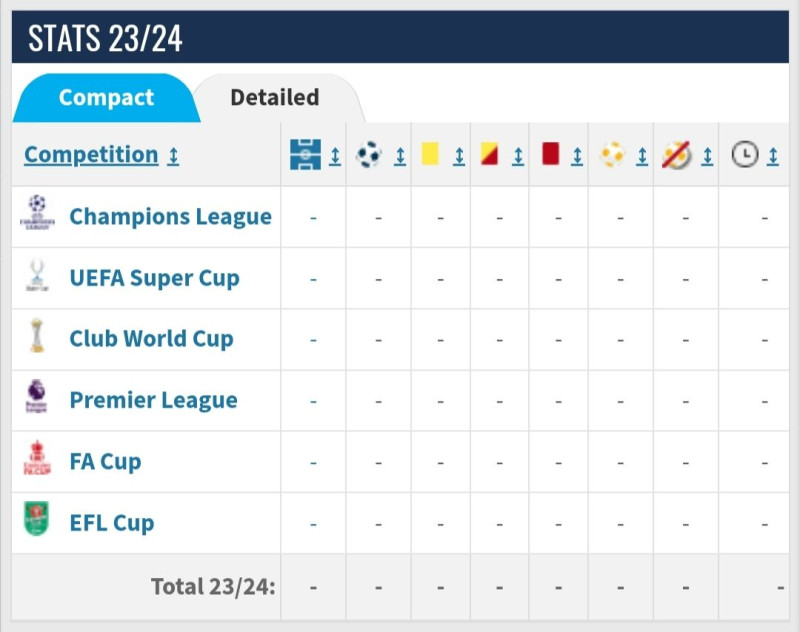Image resolution: width=800 pixels, height=632 pixels.
Task: Click the minutes played clock icon
Action: [x=745, y=154]
